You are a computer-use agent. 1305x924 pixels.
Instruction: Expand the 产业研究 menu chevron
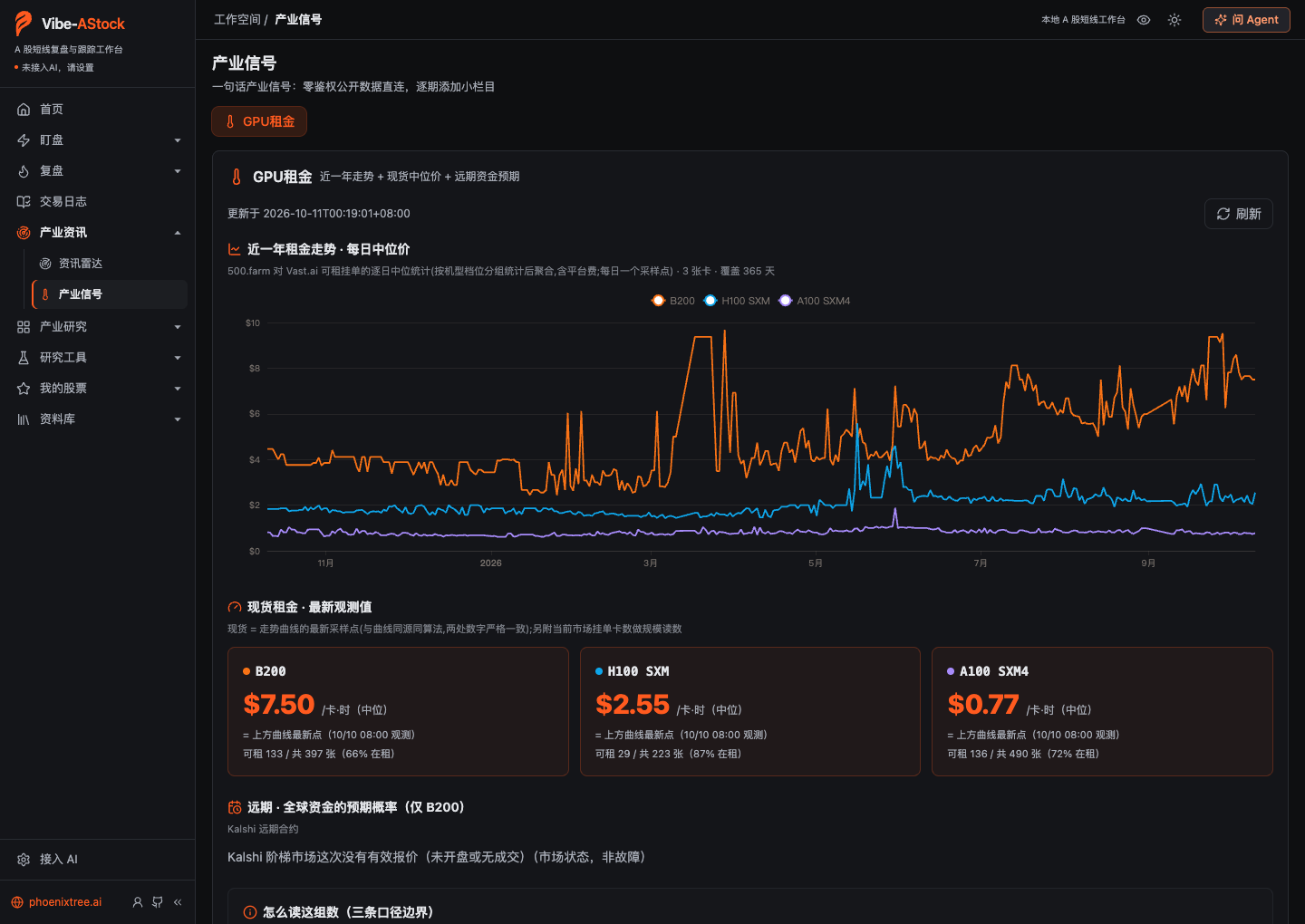178,327
